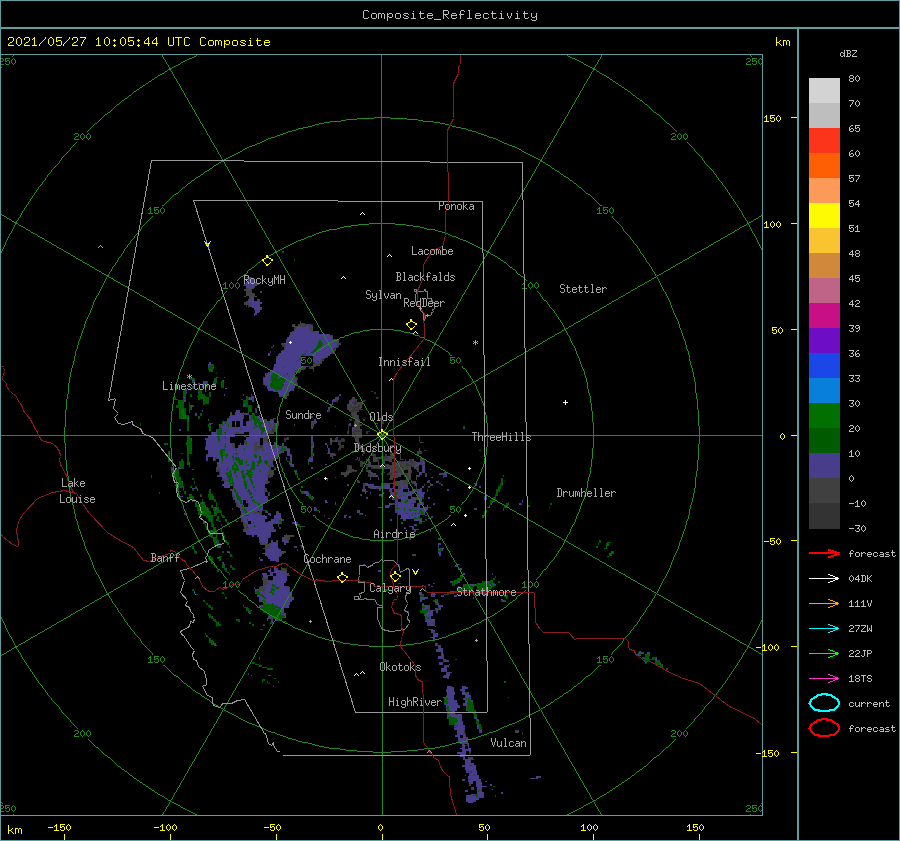Image resolution: width=900 pixels, height=841 pixels.
Task: Click the Vulcan label
Action: pos(508,743)
